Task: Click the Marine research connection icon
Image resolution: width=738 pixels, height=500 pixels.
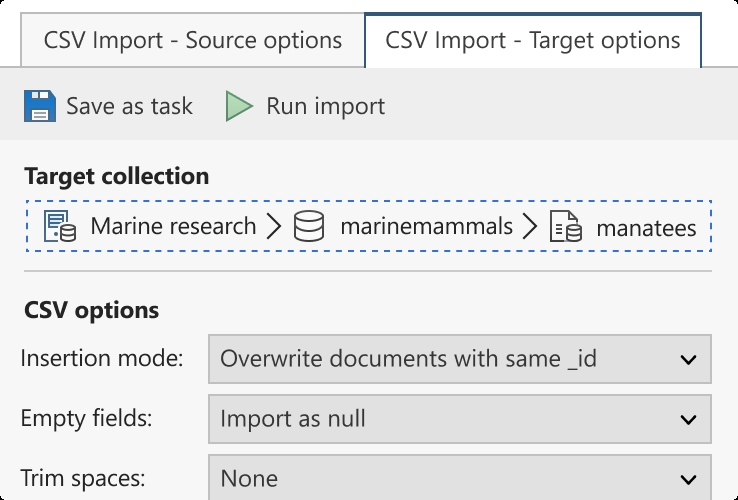Action: click(60, 226)
